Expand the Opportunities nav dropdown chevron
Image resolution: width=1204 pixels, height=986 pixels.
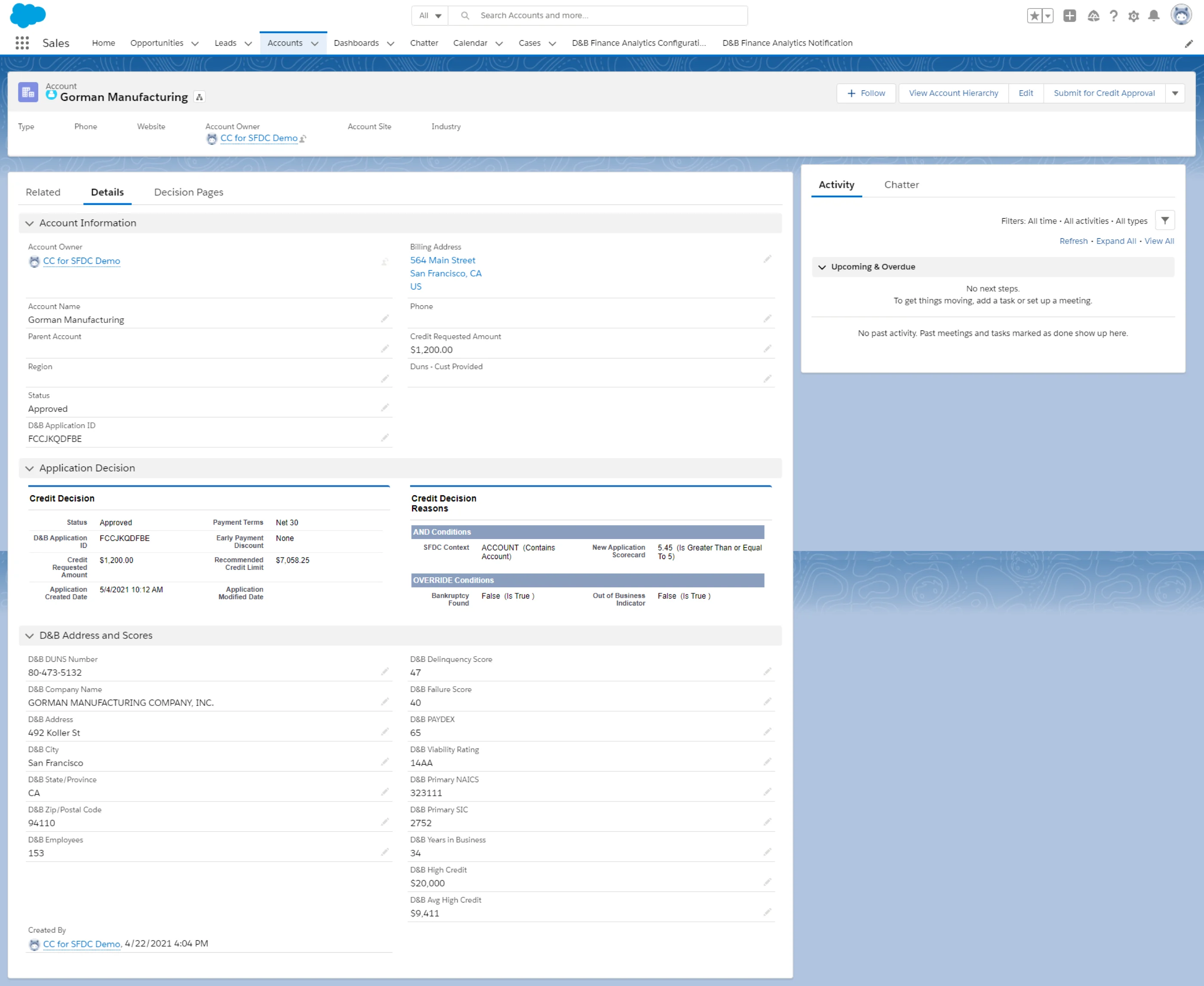(x=195, y=44)
